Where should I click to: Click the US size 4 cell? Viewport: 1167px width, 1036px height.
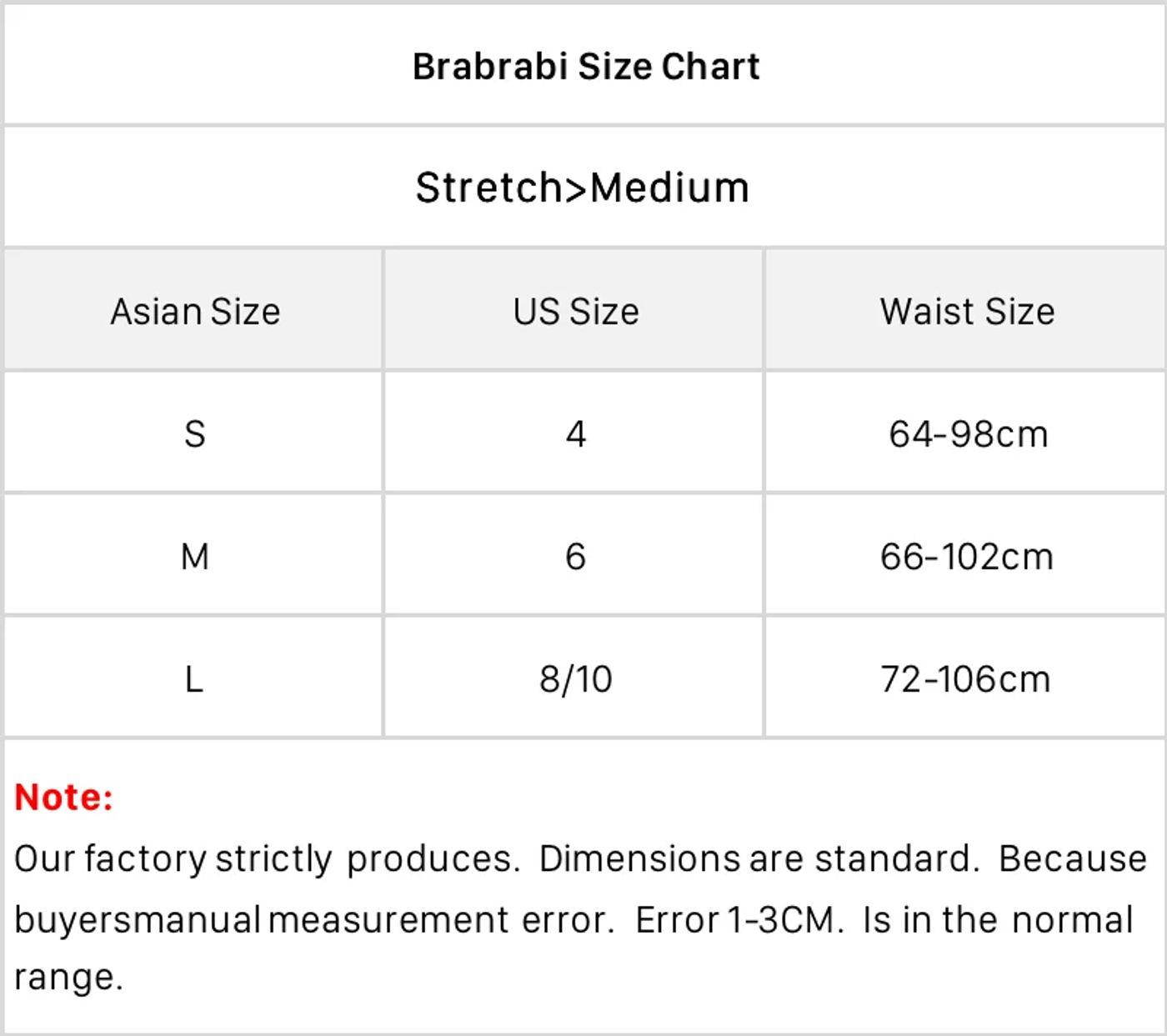tap(575, 434)
